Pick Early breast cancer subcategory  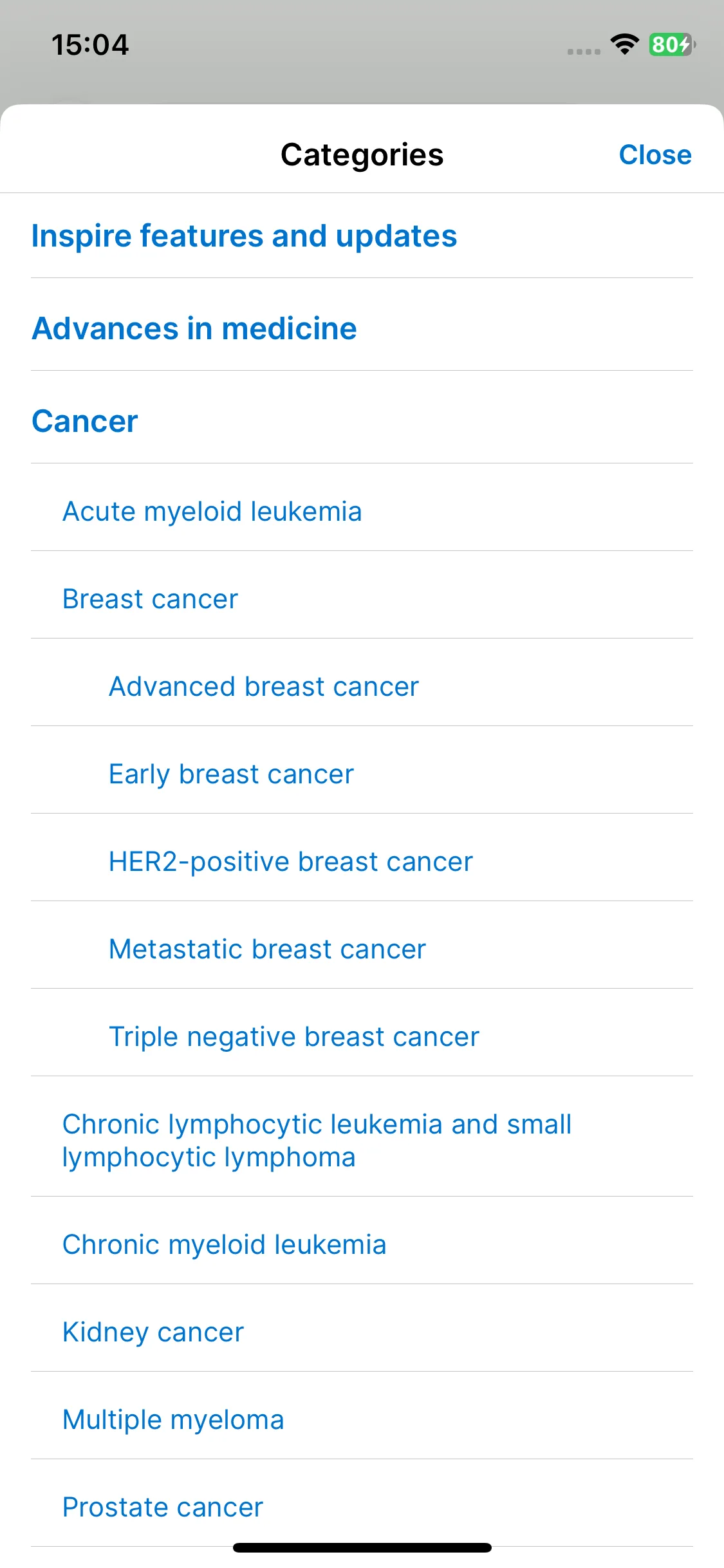362,774
